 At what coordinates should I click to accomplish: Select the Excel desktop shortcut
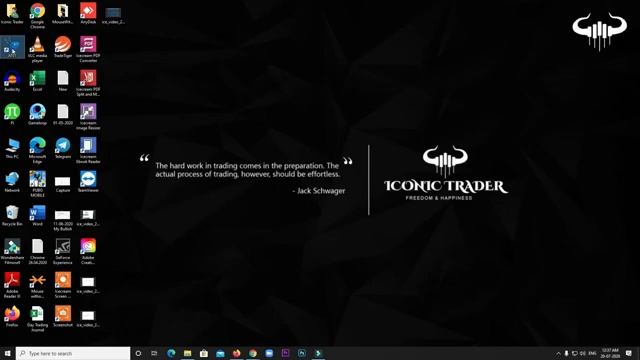[38, 81]
